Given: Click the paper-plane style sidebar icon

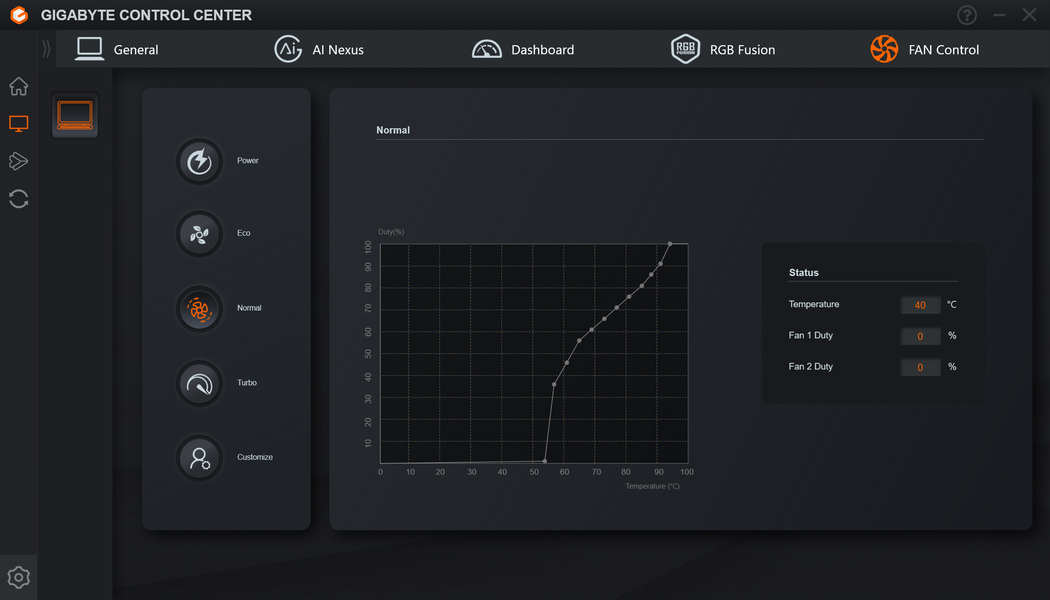Looking at the screenshot, I should click(x=19, y=161).
